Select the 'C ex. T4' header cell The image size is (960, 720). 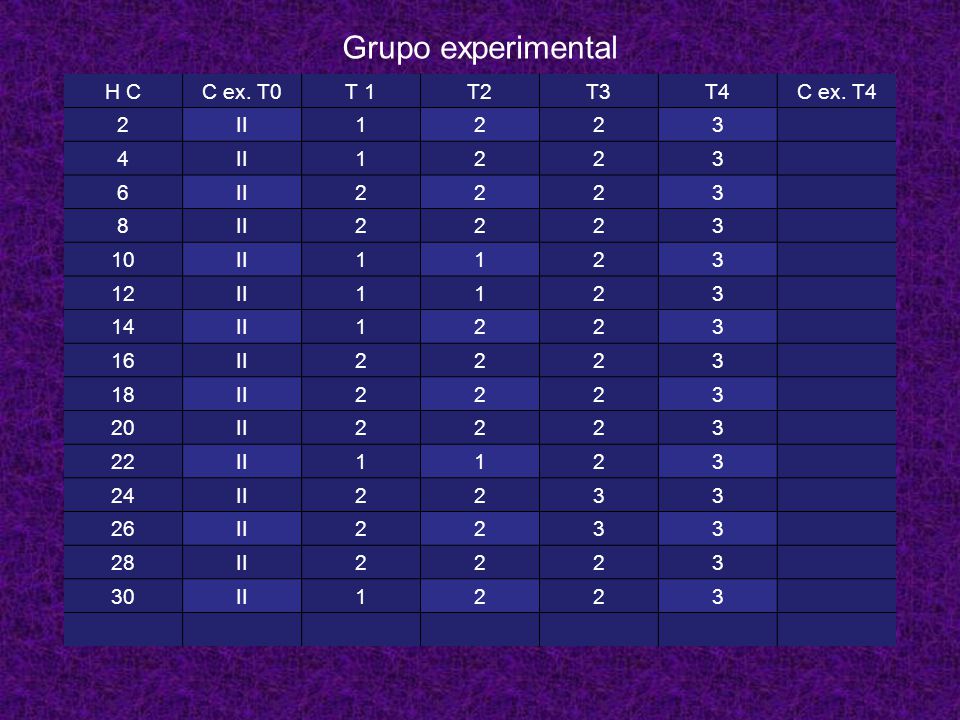(x=836, y=91)
